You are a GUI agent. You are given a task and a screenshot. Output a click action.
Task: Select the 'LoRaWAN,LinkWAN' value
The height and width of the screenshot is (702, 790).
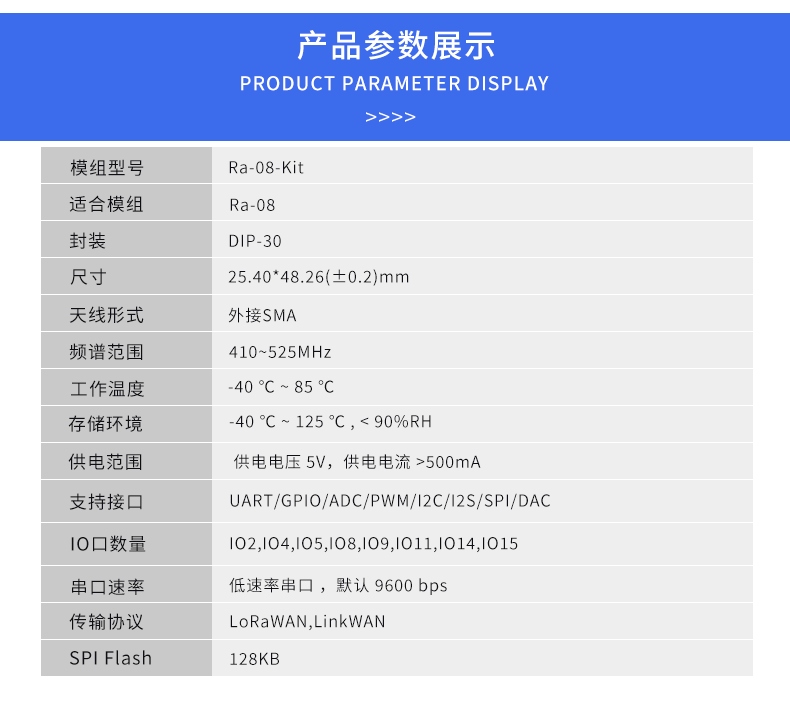307,621
